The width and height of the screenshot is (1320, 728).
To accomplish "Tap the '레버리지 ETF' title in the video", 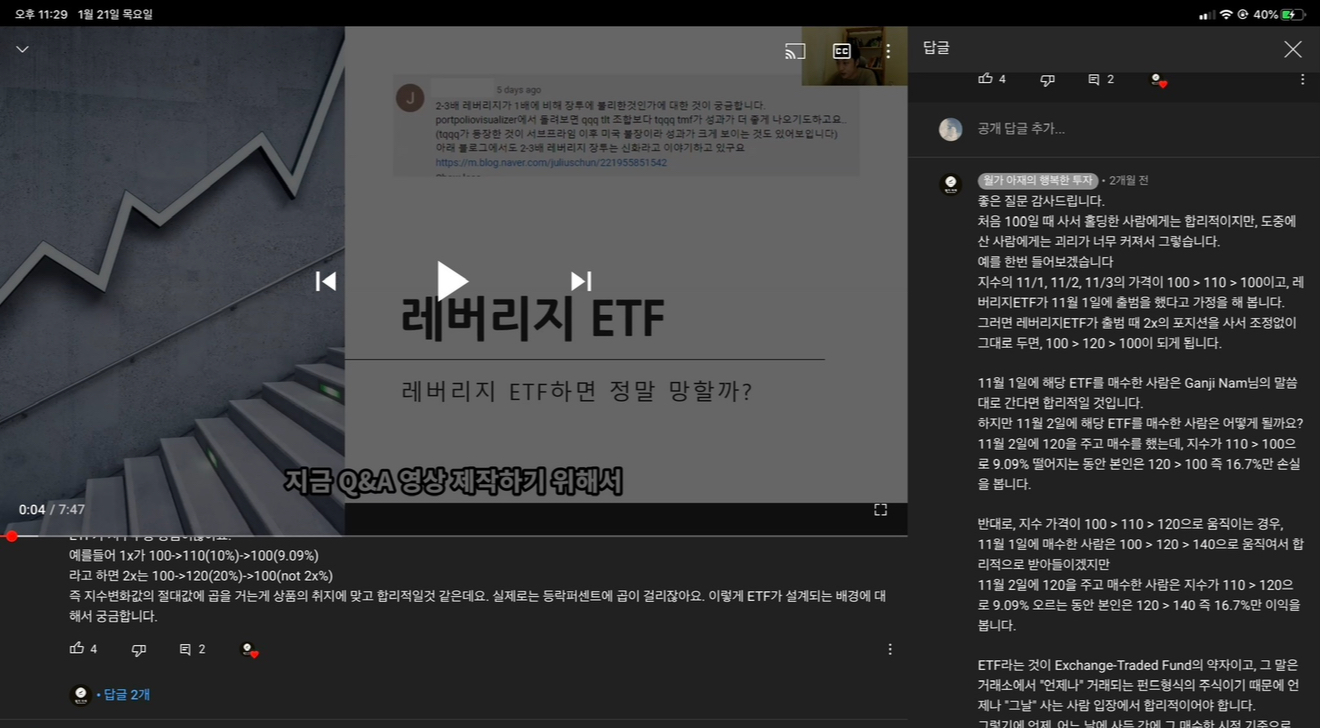I will click(x=533, y=319).
